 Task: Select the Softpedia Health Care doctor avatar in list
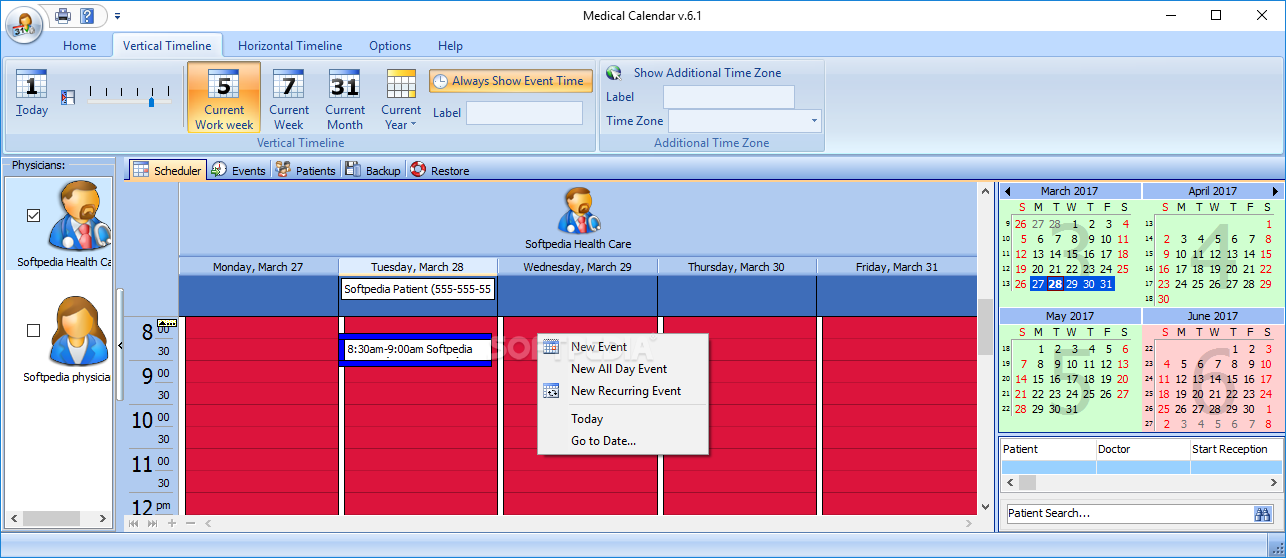coord(80,215)
